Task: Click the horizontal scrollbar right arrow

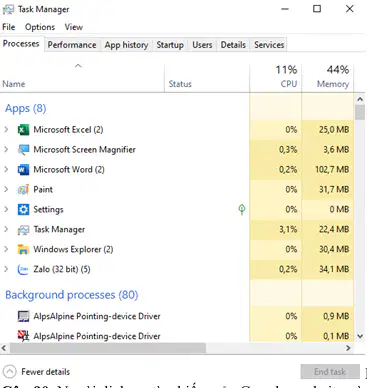Action: 348,348
